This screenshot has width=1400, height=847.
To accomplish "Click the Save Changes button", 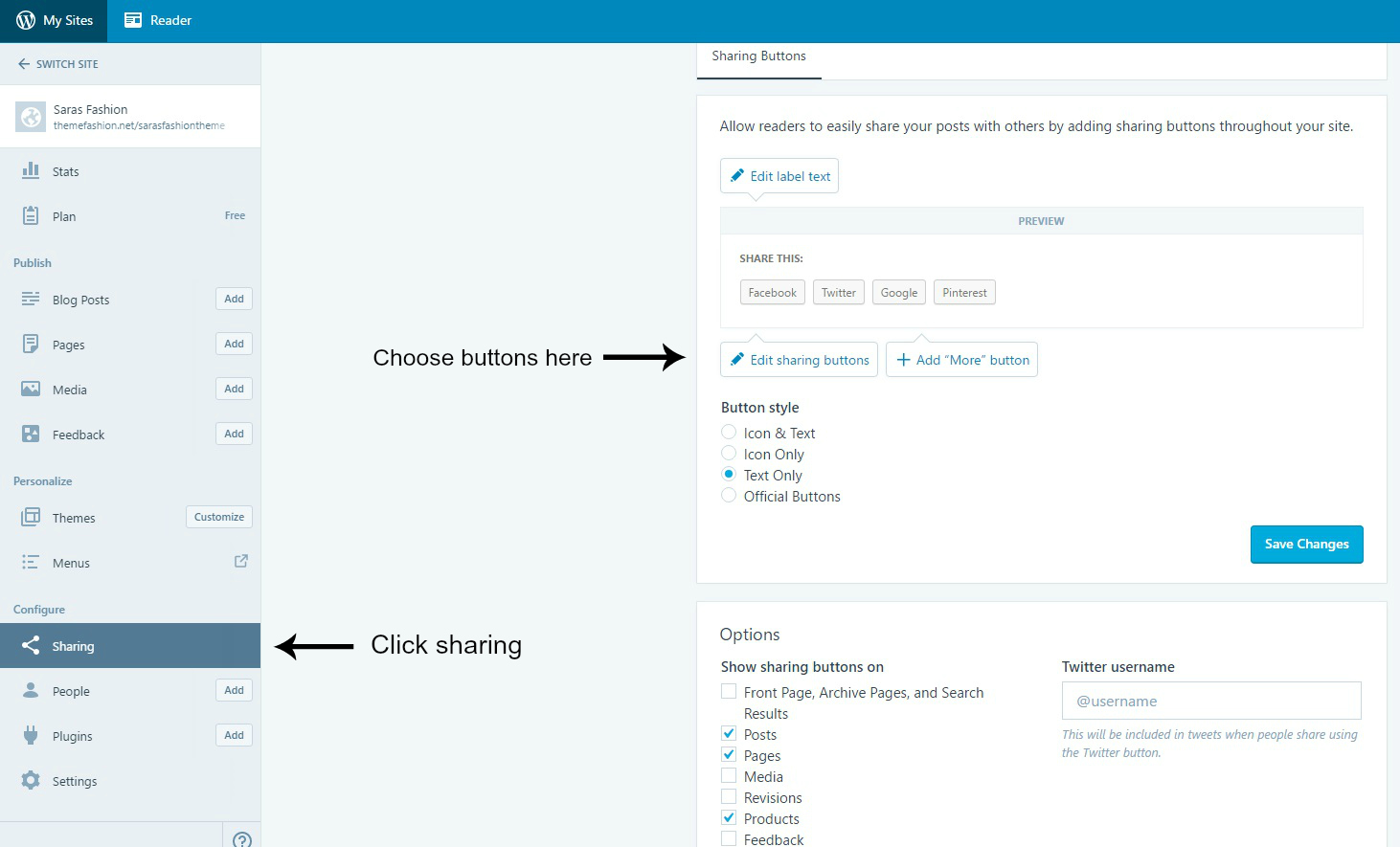I will click(1306, 544).
